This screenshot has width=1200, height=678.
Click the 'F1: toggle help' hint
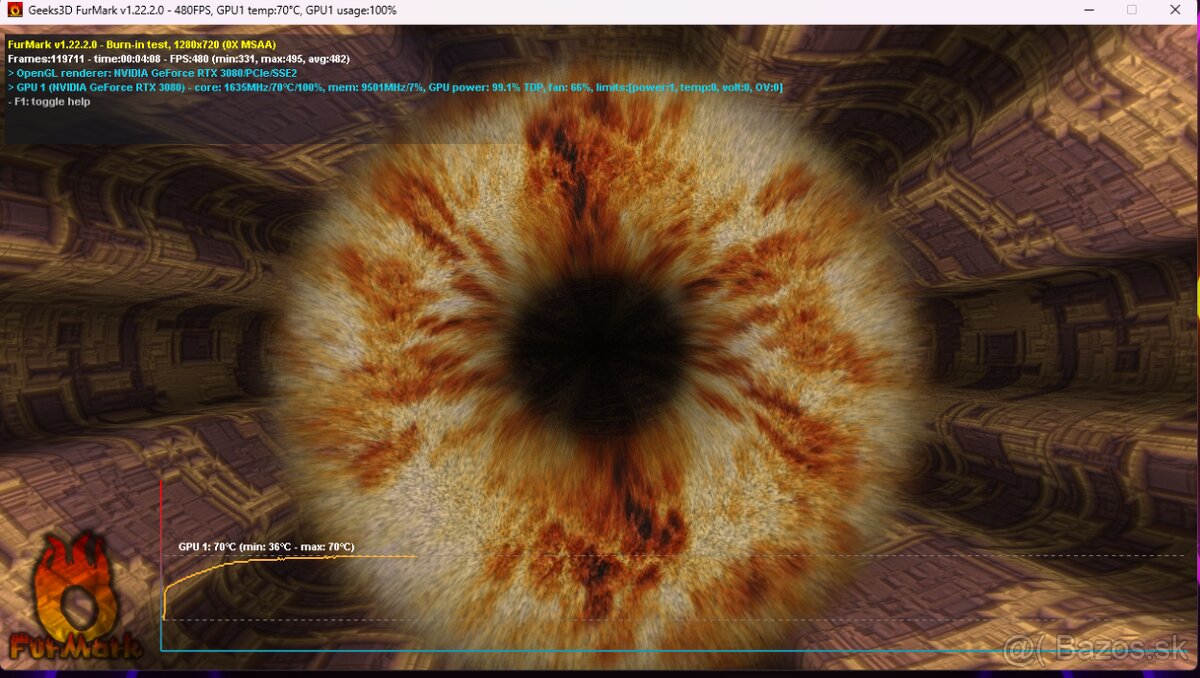pyautogui.click(x=48, y=102)
